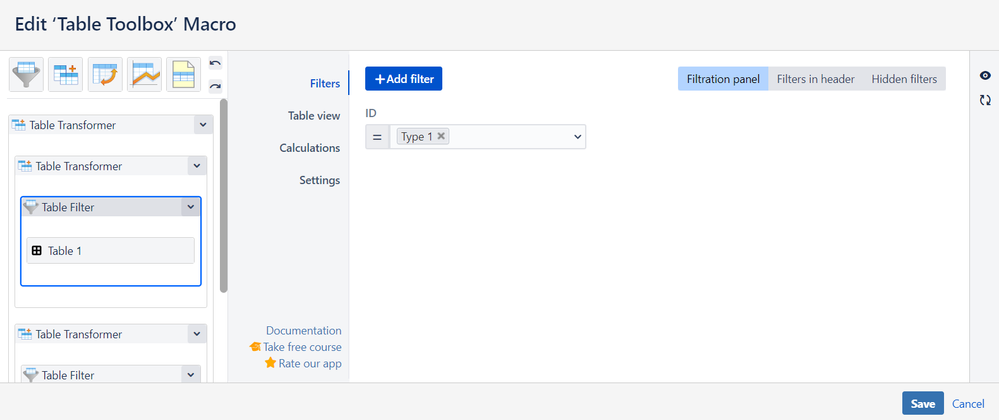Select the topmost Table Transformer header

[102, 125]
